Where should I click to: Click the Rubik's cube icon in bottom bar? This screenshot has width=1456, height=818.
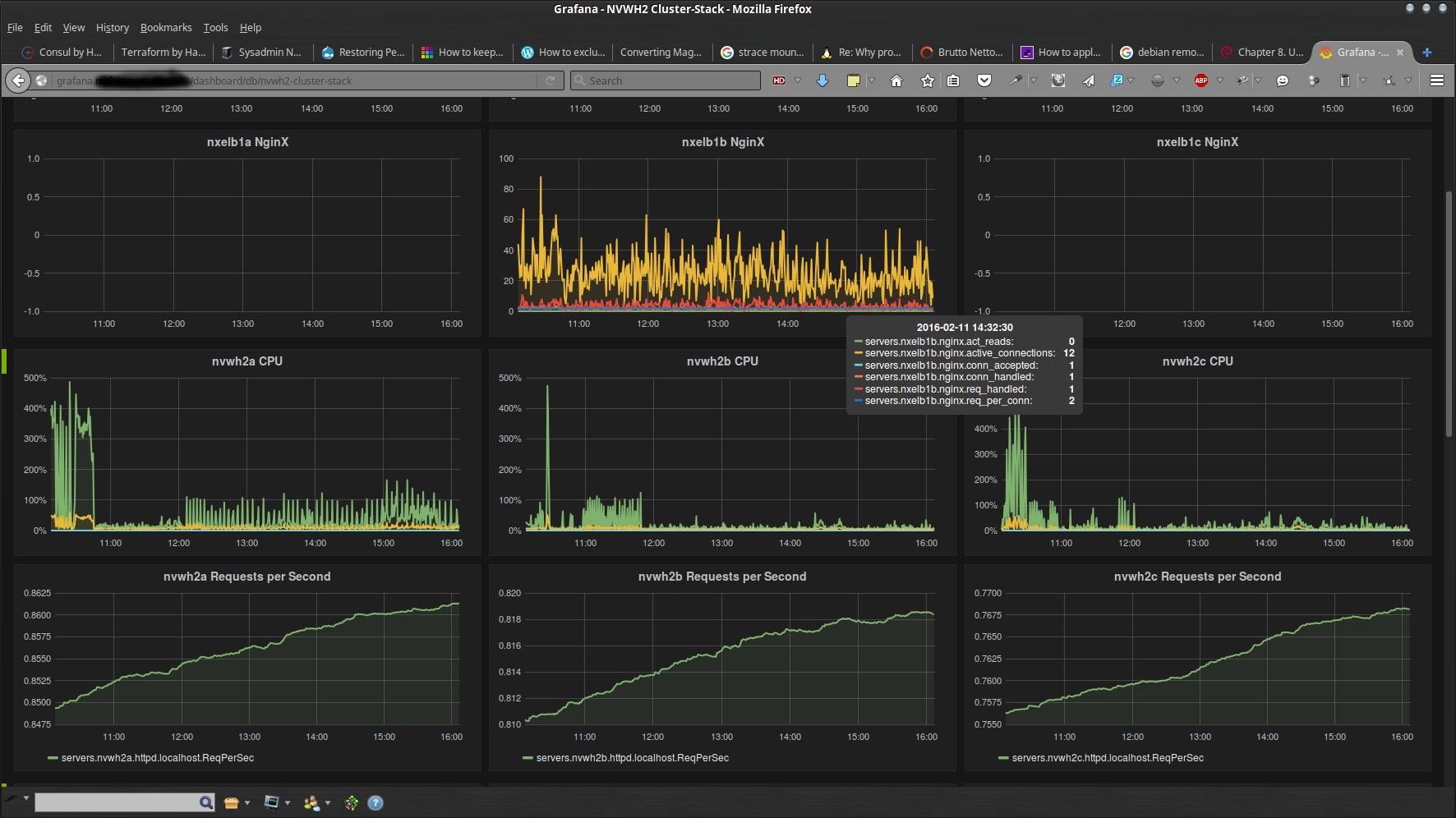point(352,803)
